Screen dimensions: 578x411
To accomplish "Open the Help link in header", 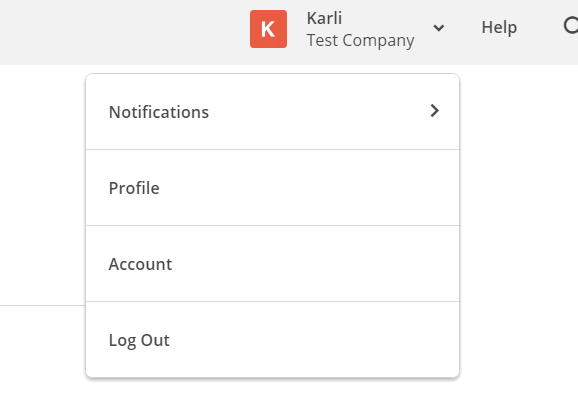I will pos(499,27).
